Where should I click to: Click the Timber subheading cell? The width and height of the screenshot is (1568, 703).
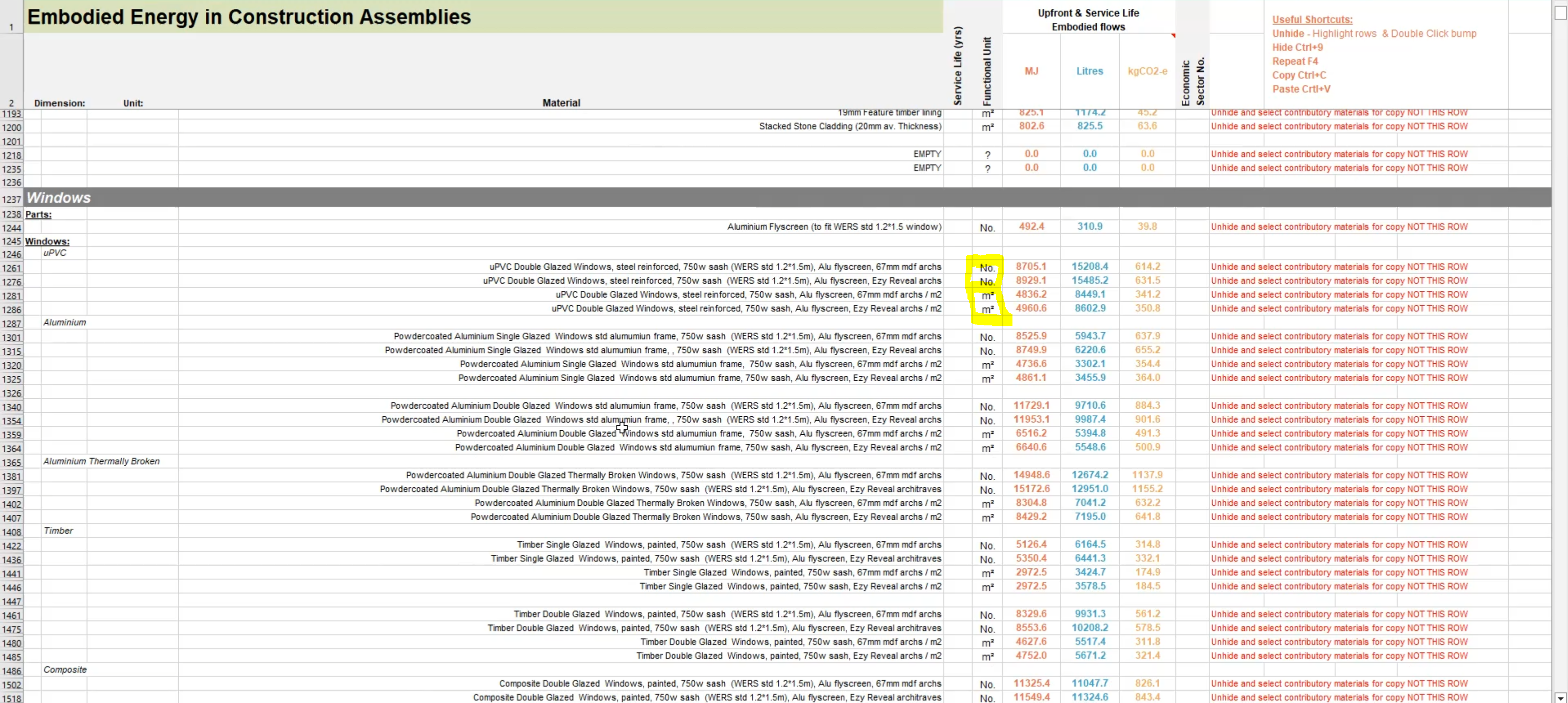click(58, 531)
